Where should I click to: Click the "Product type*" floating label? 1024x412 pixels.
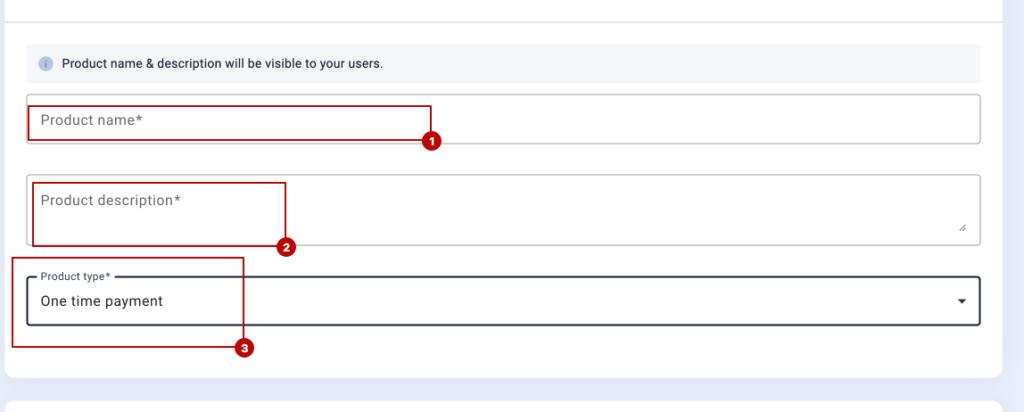point(75,277)
